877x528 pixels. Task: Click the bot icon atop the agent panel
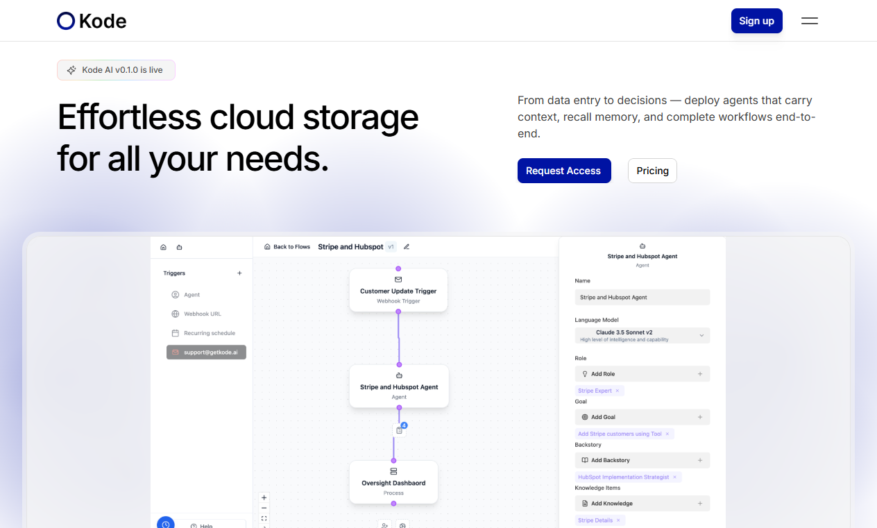coord(642,246)
